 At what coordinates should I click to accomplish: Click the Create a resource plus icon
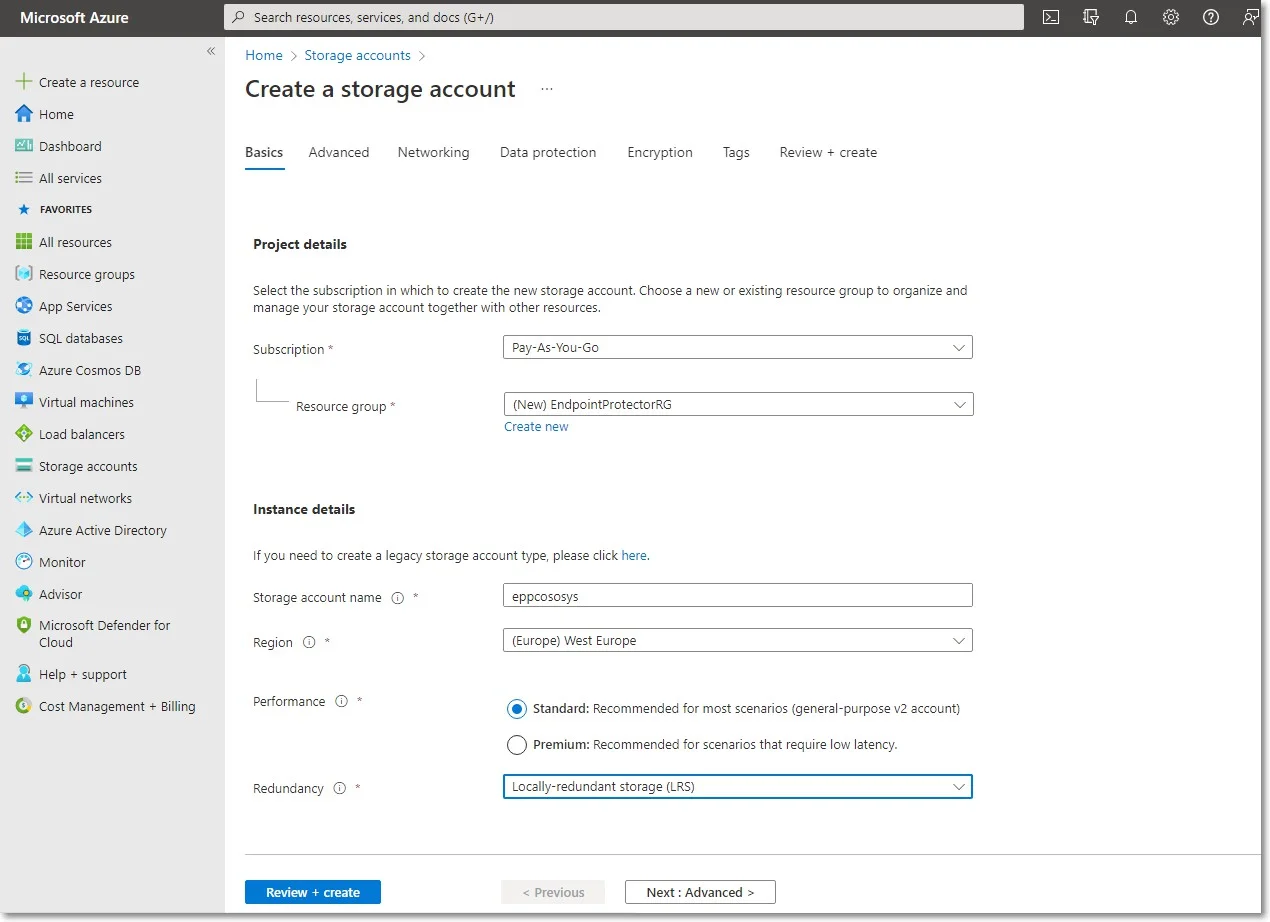tap(24, 82)
